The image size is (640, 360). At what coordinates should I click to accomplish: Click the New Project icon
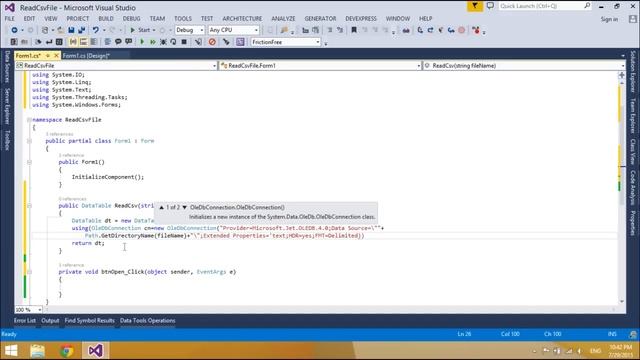[45, 30]
